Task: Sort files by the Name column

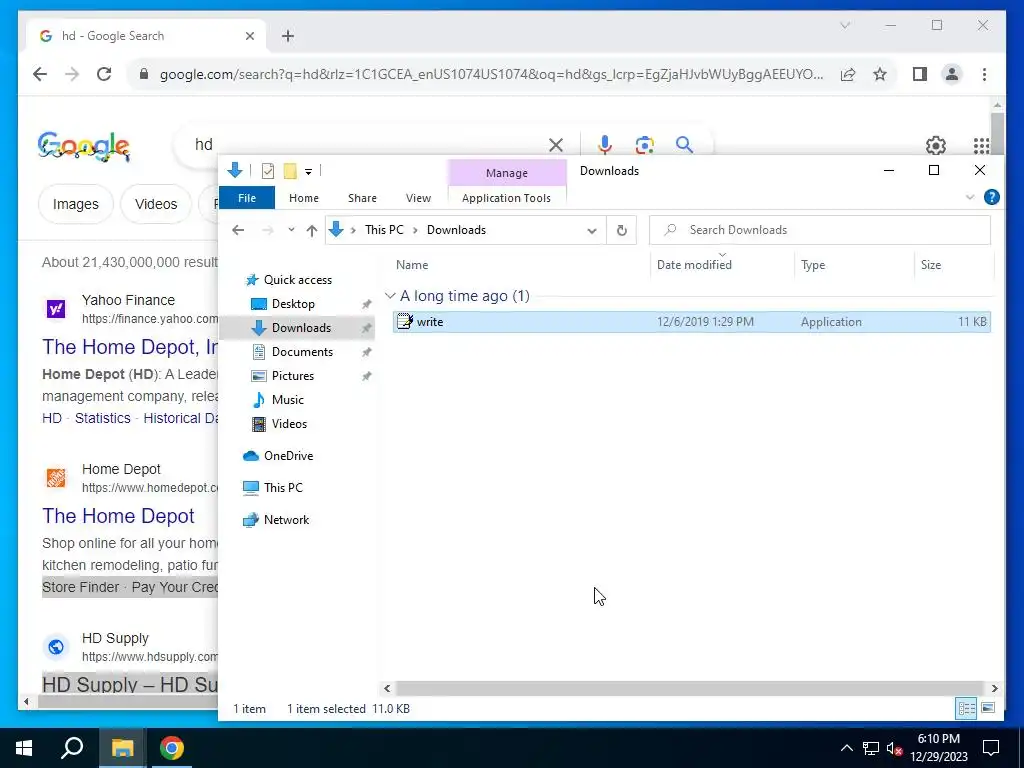Action: pos(412,265)
